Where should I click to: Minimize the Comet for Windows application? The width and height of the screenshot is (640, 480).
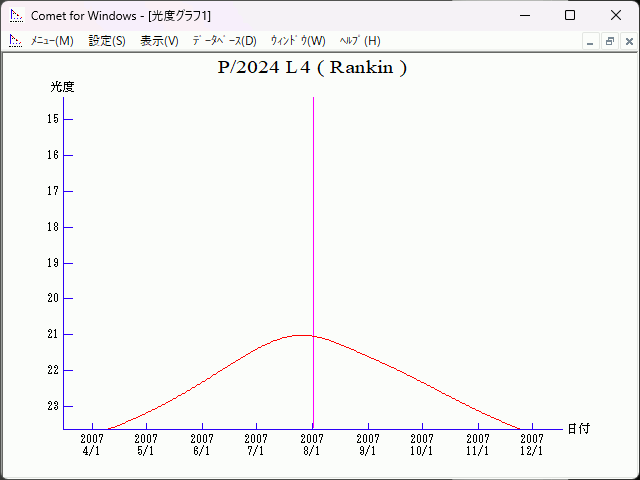click(524, 15)
